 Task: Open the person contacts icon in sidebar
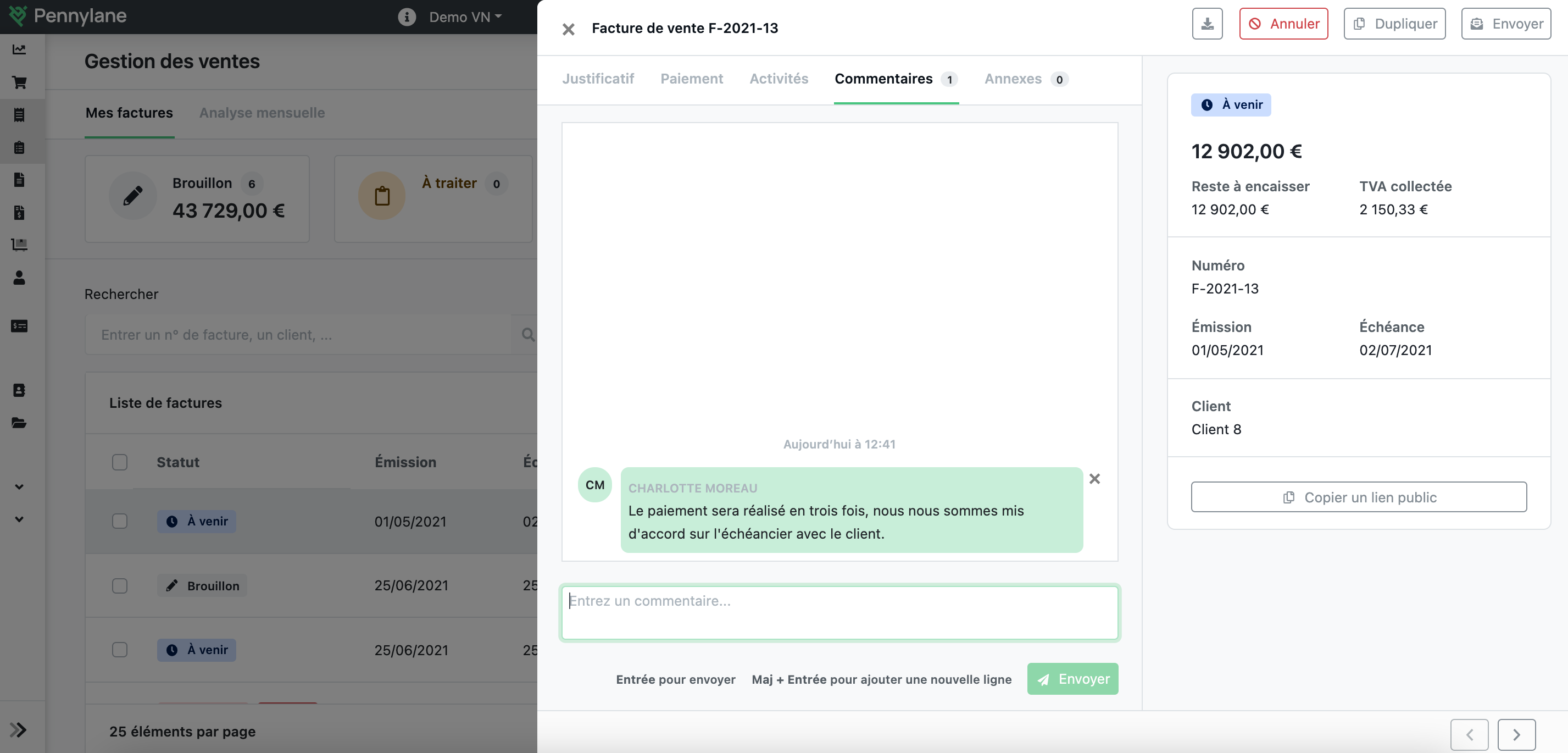tap(19, 278)
